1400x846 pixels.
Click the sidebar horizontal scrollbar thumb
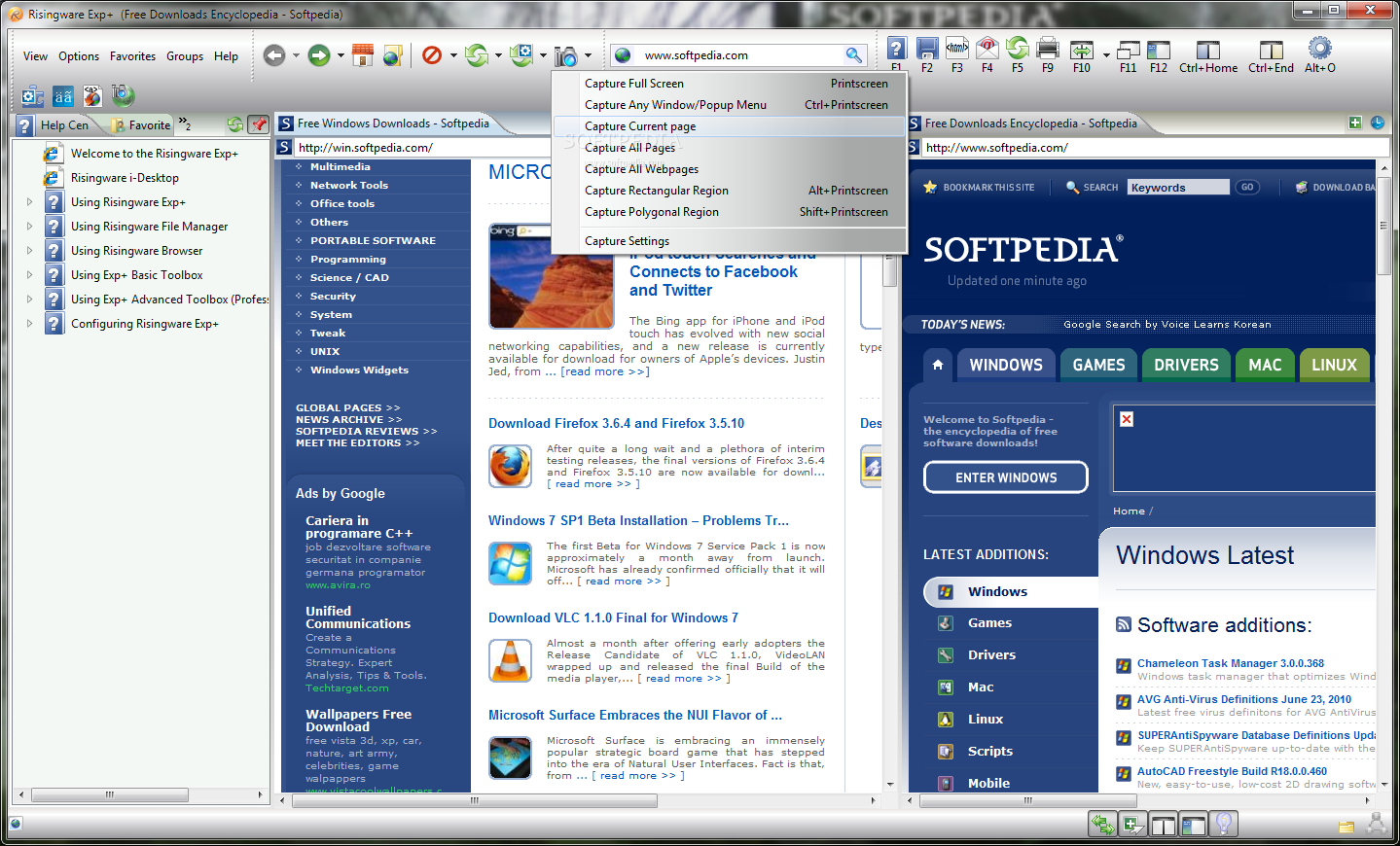[110, 794]
